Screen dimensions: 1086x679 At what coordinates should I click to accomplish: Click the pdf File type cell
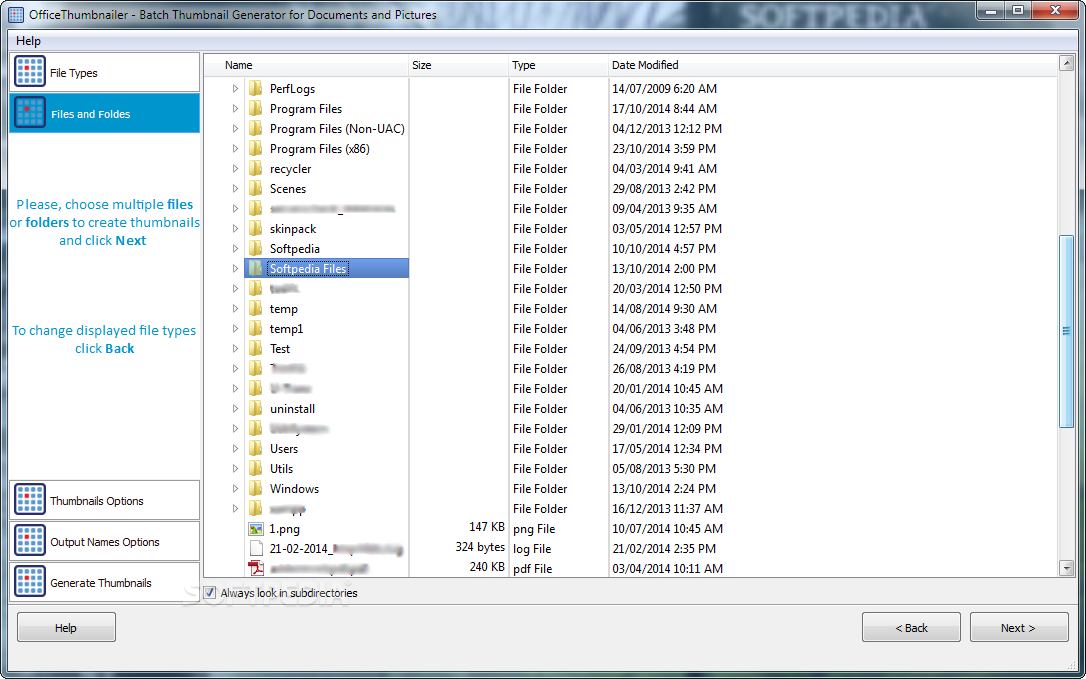click(x=532, y=568)
